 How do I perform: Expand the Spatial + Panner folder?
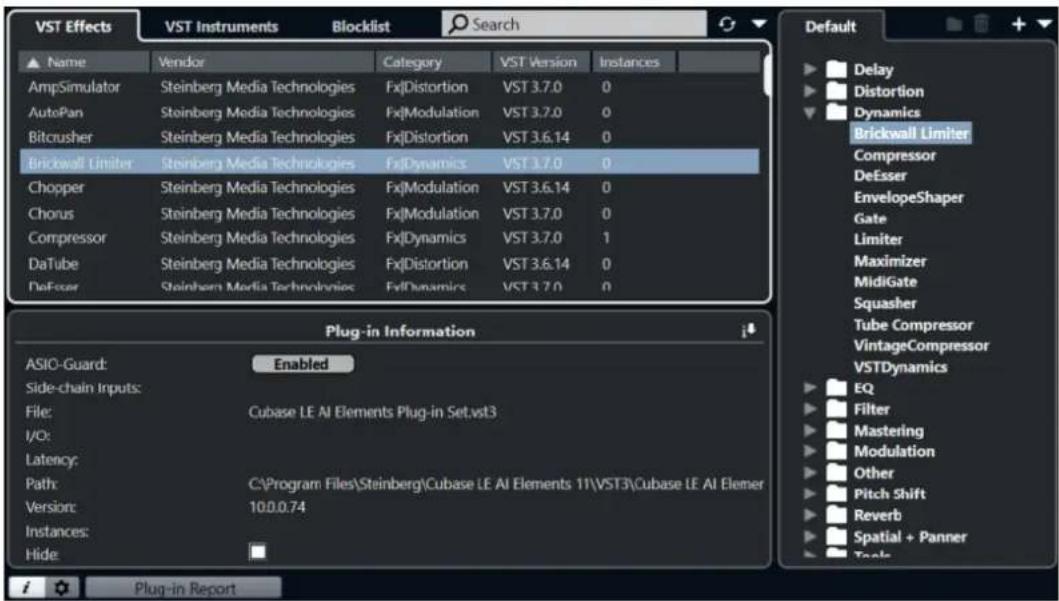click(810, 537)
